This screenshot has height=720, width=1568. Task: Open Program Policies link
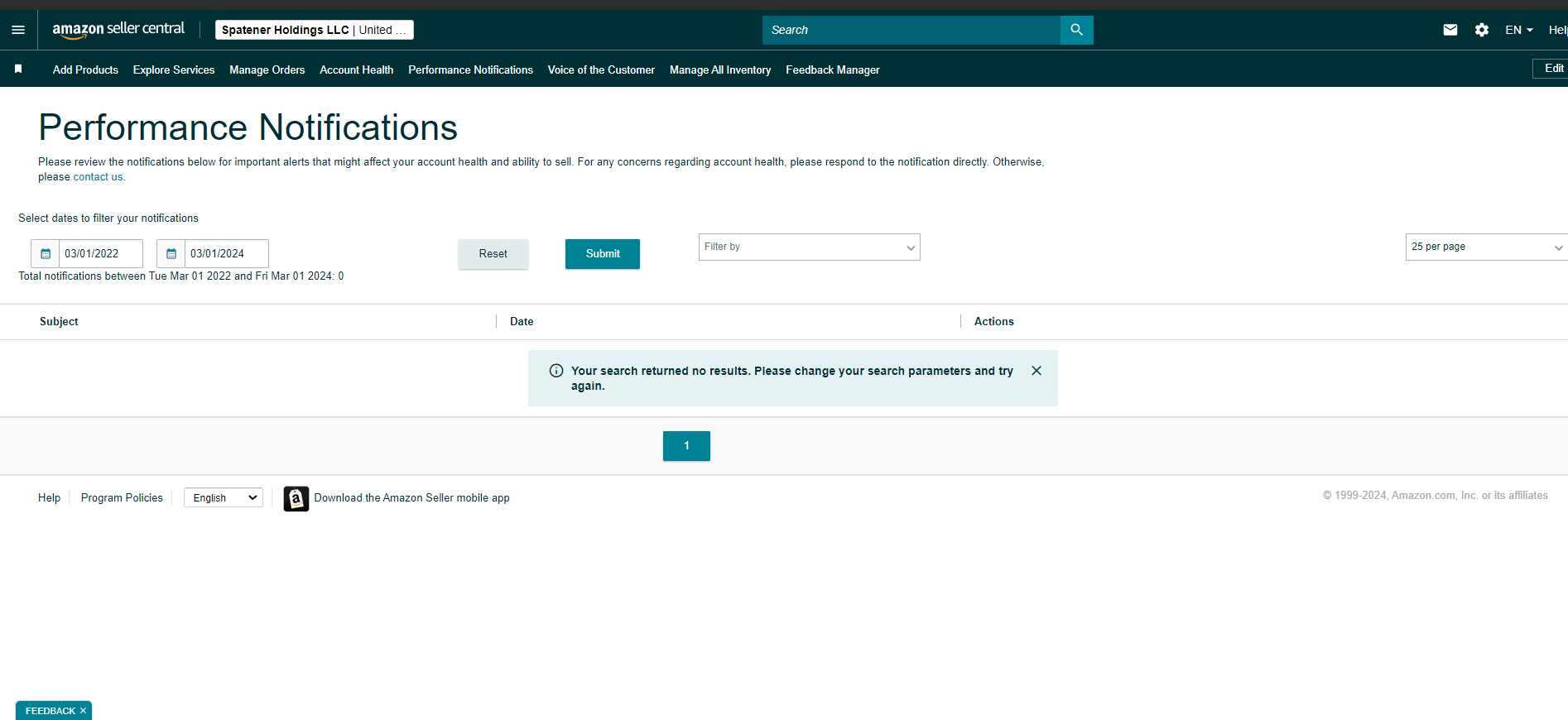(122, 497)
